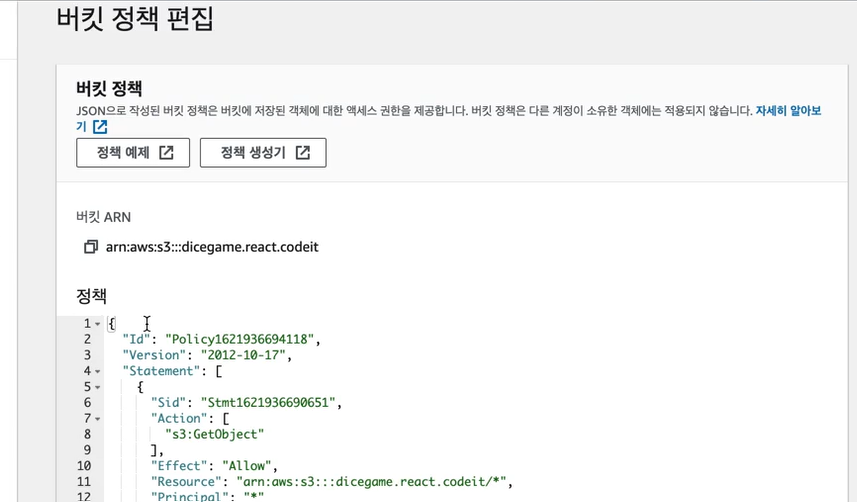Click the 버킷 ARN label
This screenshot has width=857, height=502.
point(103,217)
